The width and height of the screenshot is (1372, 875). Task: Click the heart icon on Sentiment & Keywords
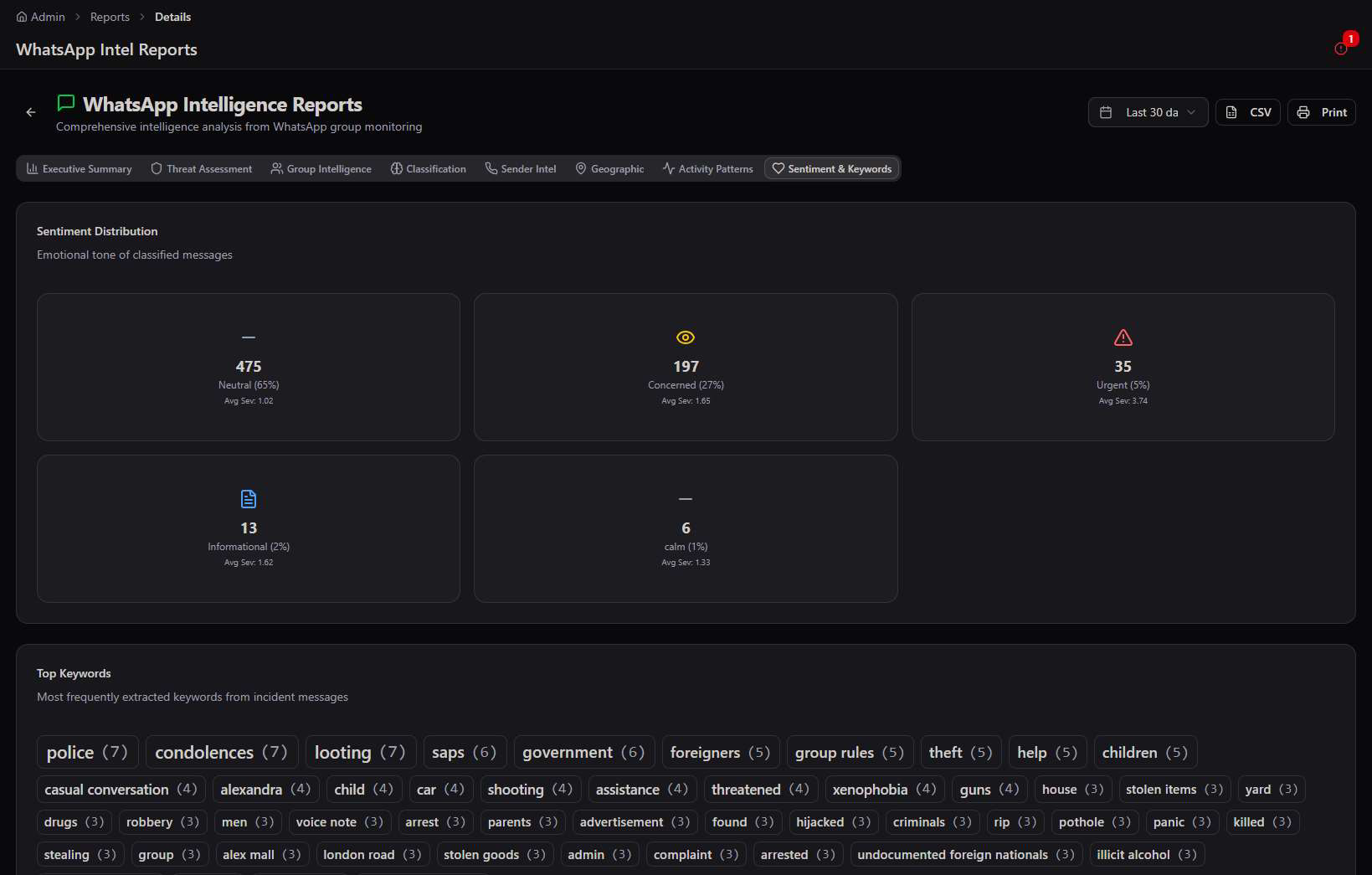point(778,168)
